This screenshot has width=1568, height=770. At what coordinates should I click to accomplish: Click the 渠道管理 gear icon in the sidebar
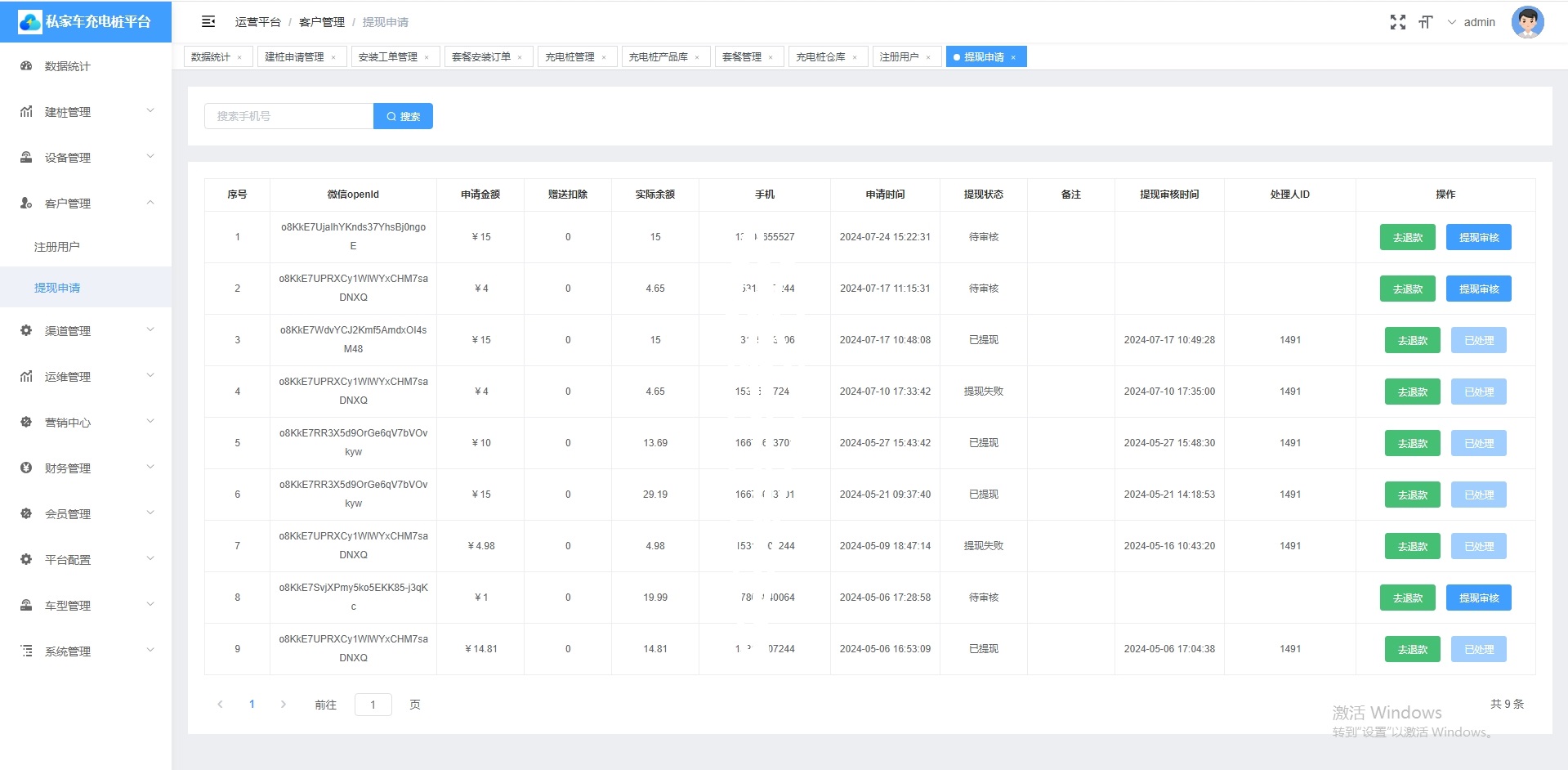(x=26, y=331)
